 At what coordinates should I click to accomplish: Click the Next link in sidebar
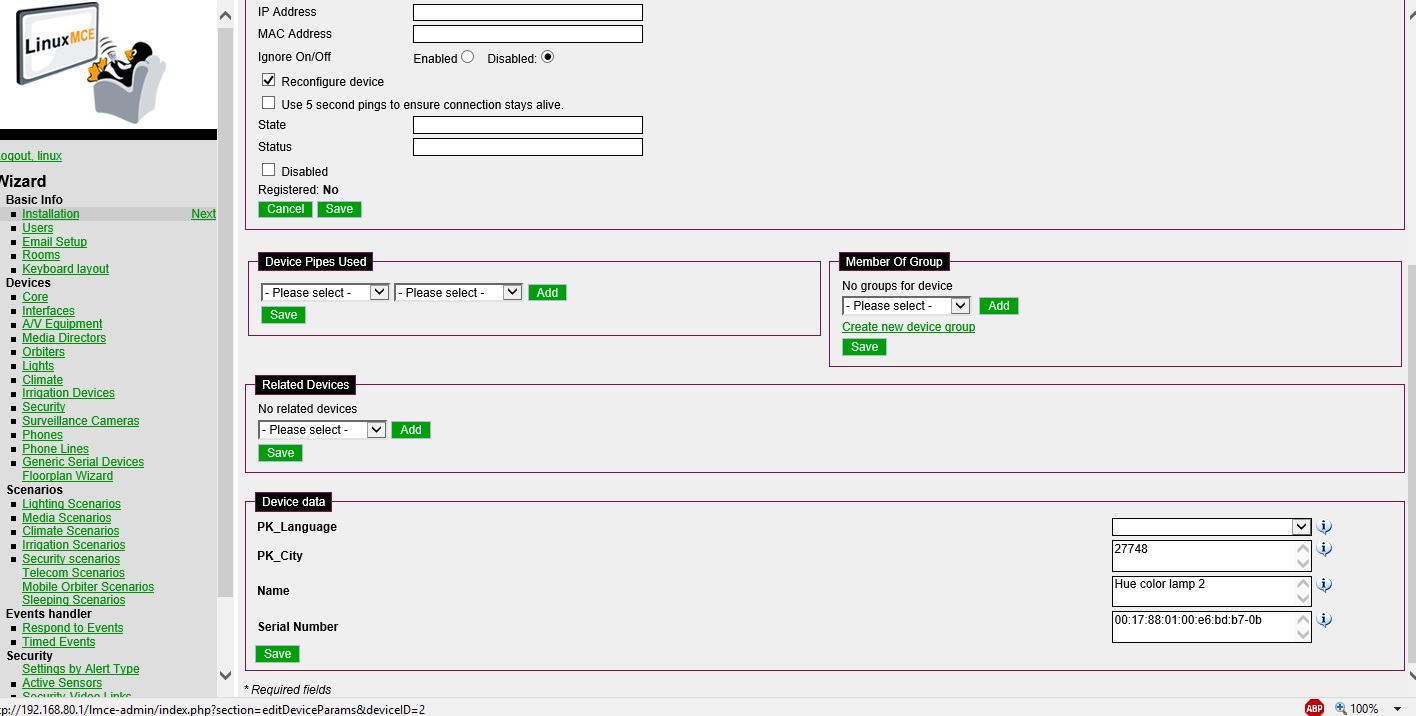[x=203, y=214]
